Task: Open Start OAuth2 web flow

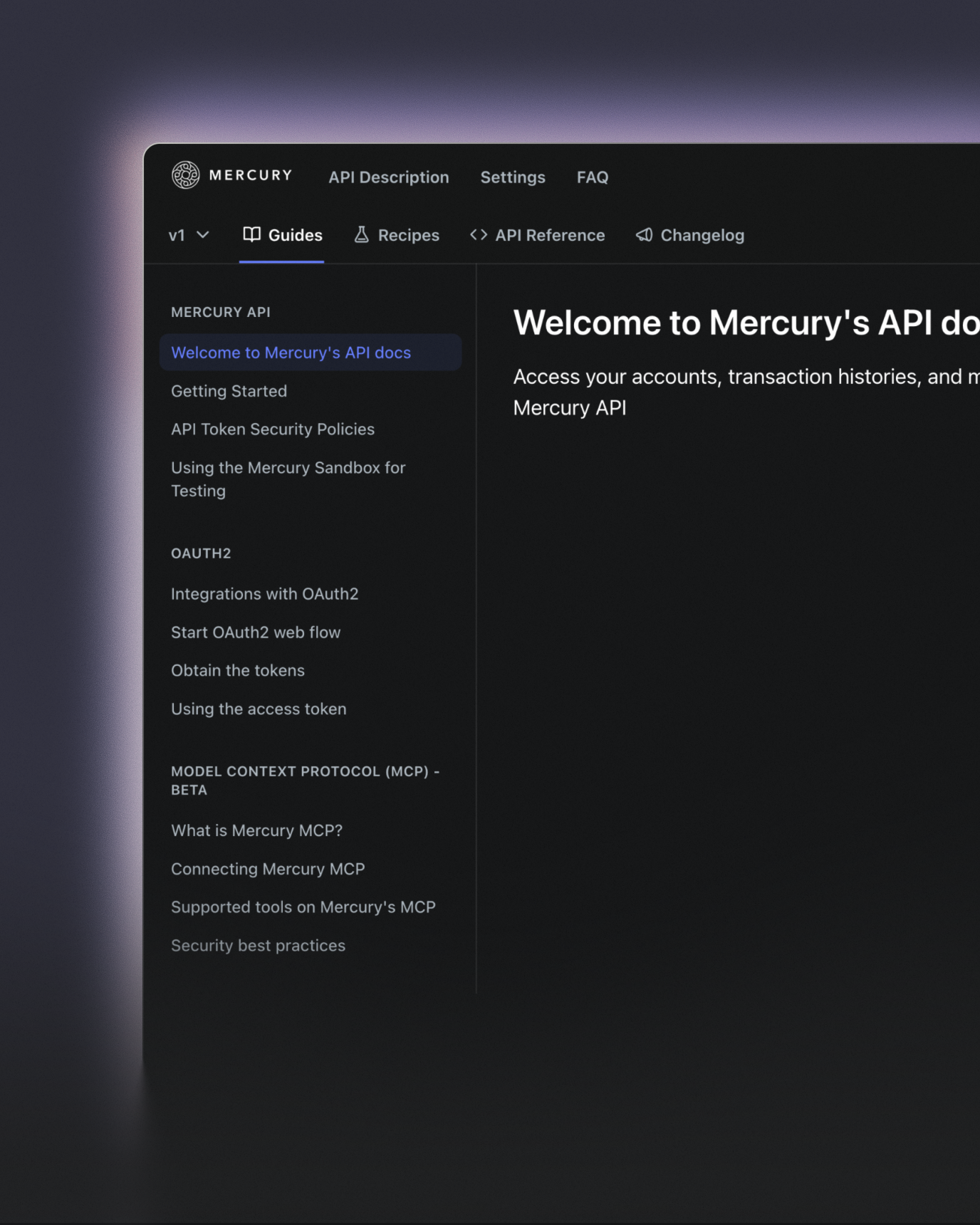Action: click(x=256, y=632)
